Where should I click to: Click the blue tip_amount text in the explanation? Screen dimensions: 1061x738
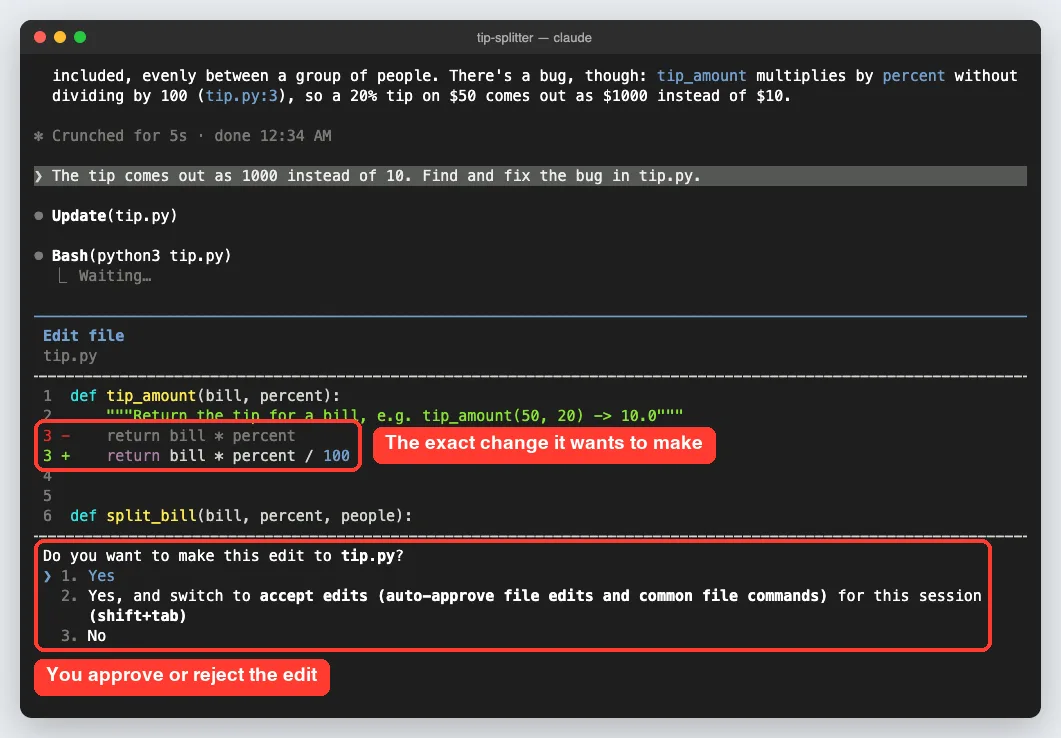pos(701,76)
